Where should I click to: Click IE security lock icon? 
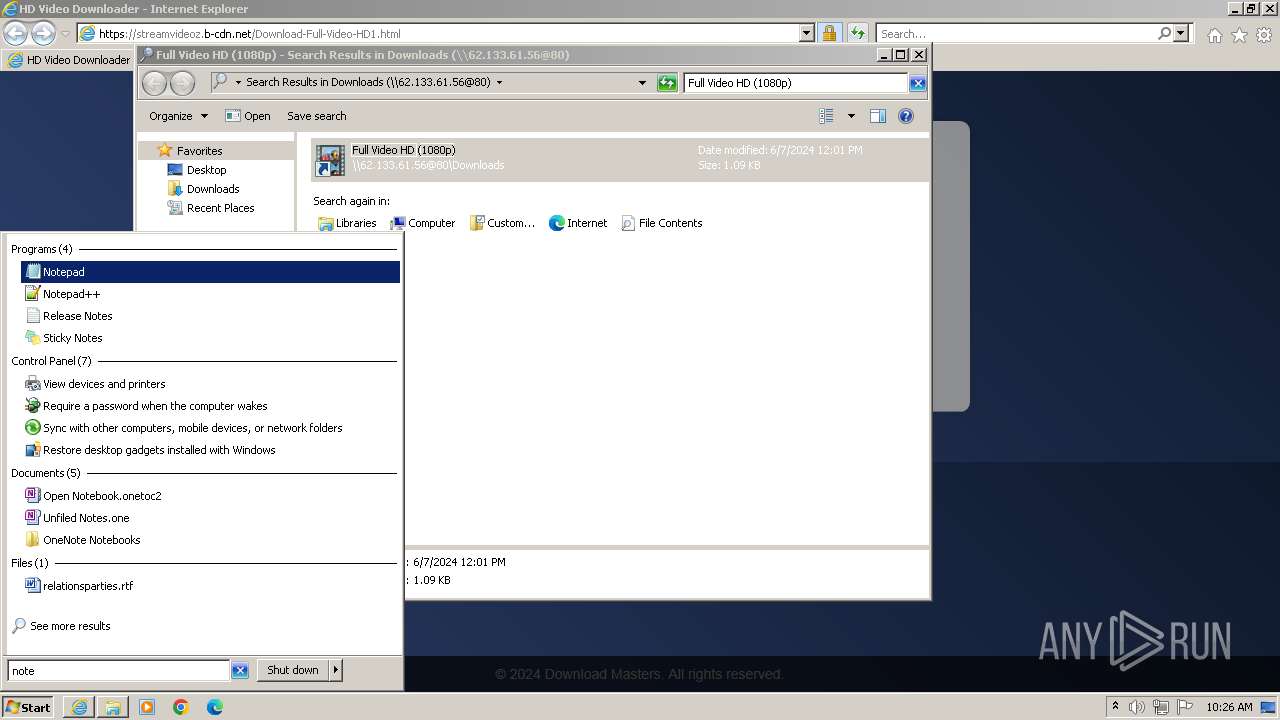click(829, 33)
